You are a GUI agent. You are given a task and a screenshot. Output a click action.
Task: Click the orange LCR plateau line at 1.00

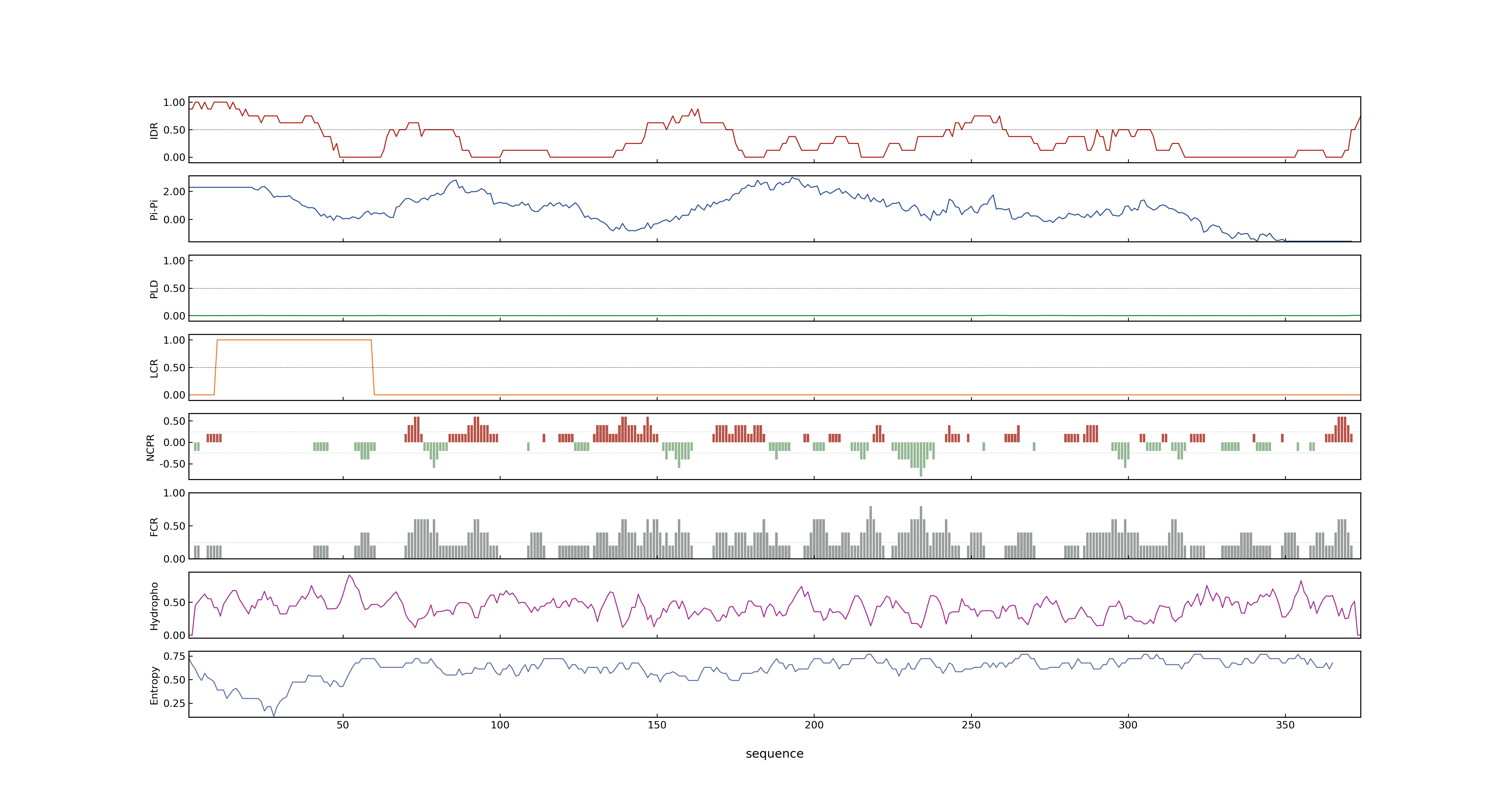point(294,340)
